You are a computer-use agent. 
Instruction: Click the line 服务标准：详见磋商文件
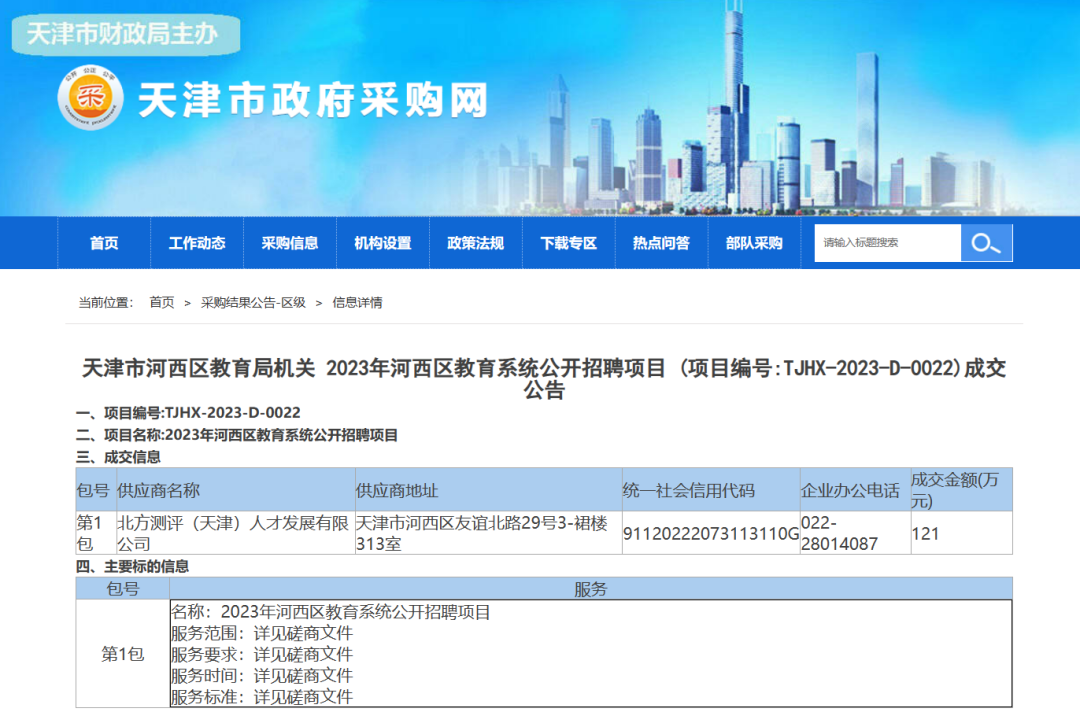[x=262, y=697]
